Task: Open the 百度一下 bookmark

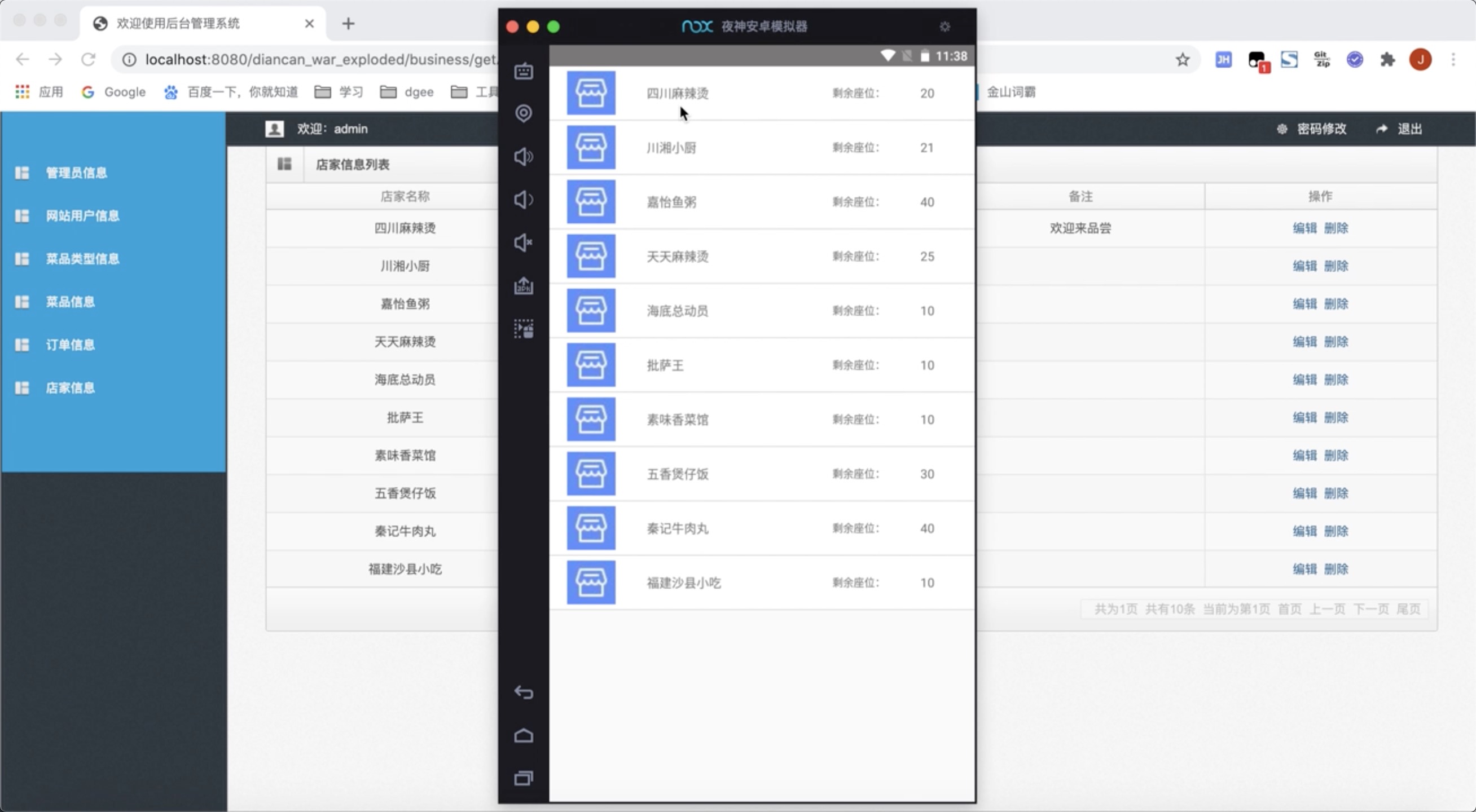Action: tap(231, 91)
